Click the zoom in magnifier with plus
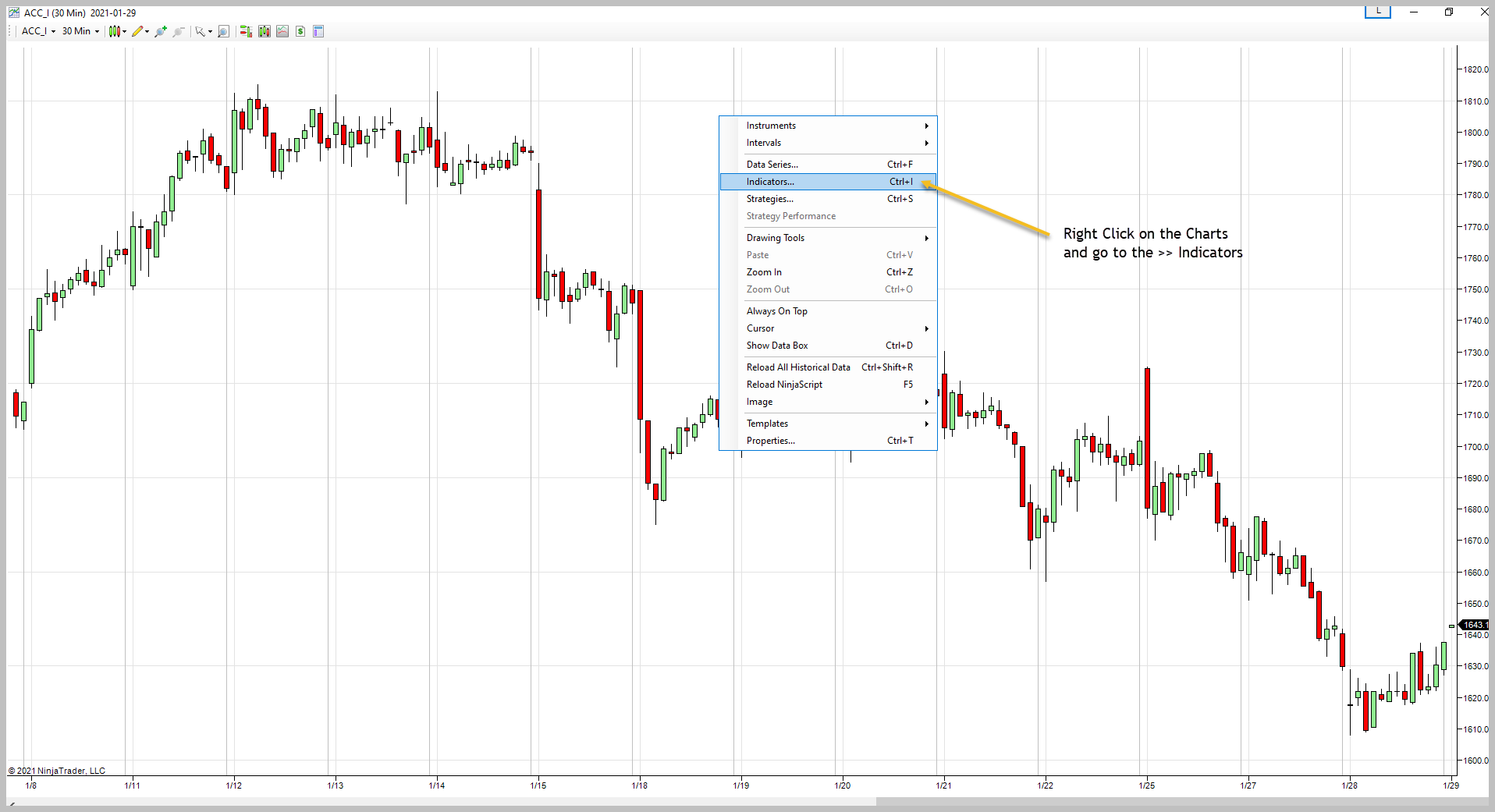This screenshot has width=1495, height=812. coord(161,31)
